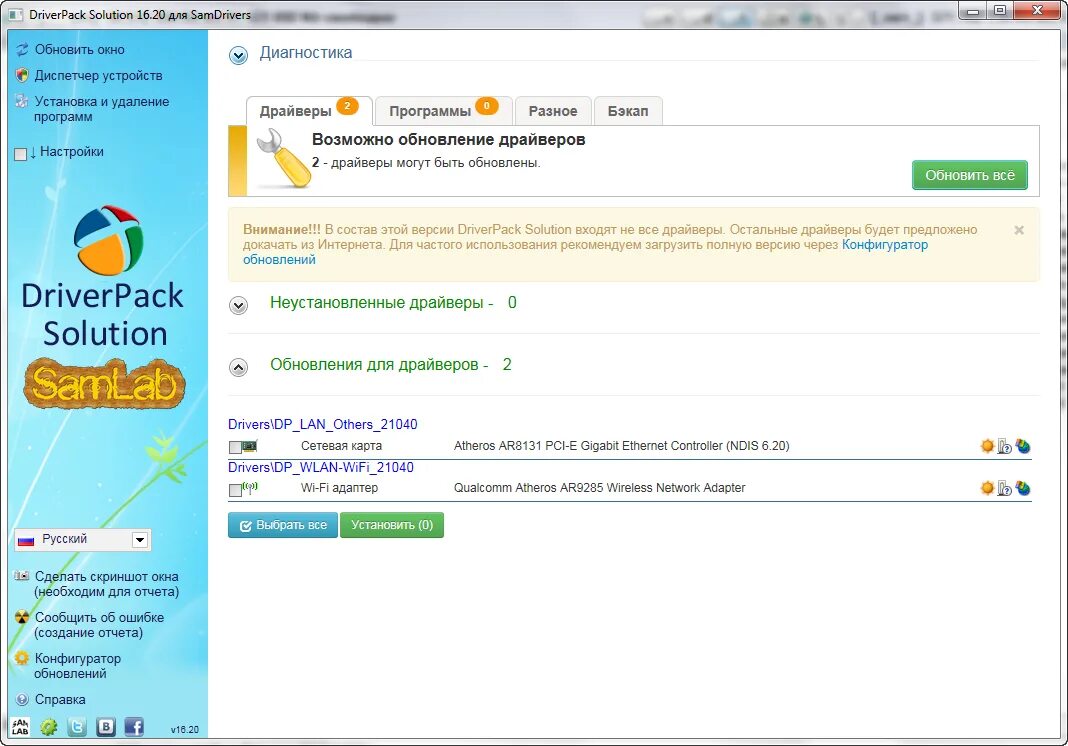Check the Atheros AR9285 Wireless driver checkbox
Screen dimensions: 1068x746
click(x=235, y=490)
